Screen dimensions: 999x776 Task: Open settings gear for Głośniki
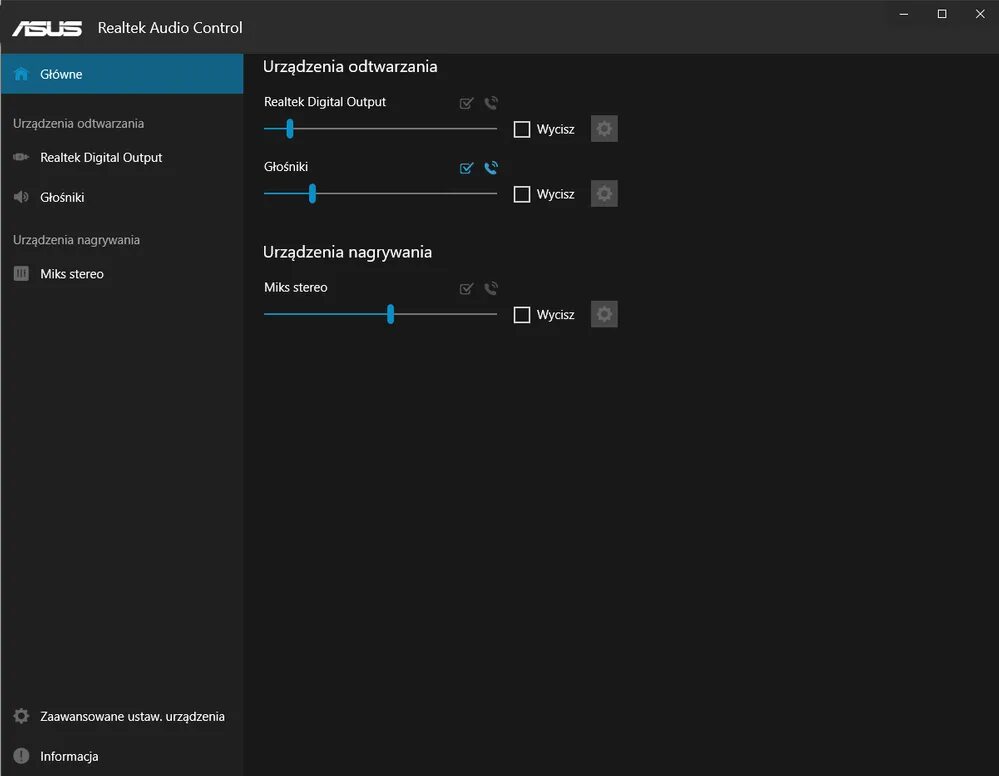(604, 194)
